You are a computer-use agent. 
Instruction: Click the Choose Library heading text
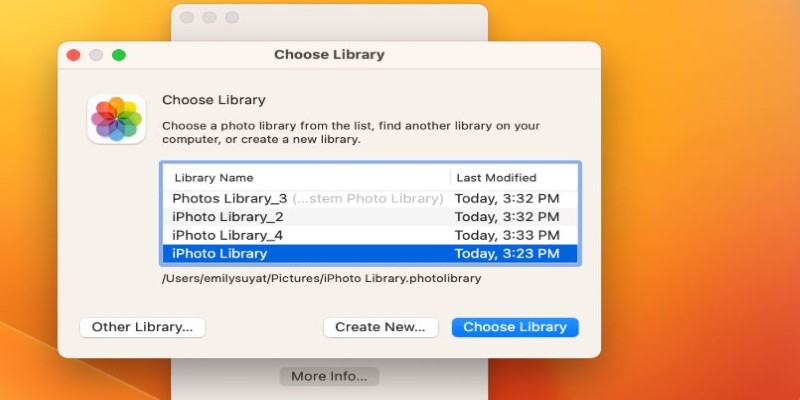[x=214, y=100]
